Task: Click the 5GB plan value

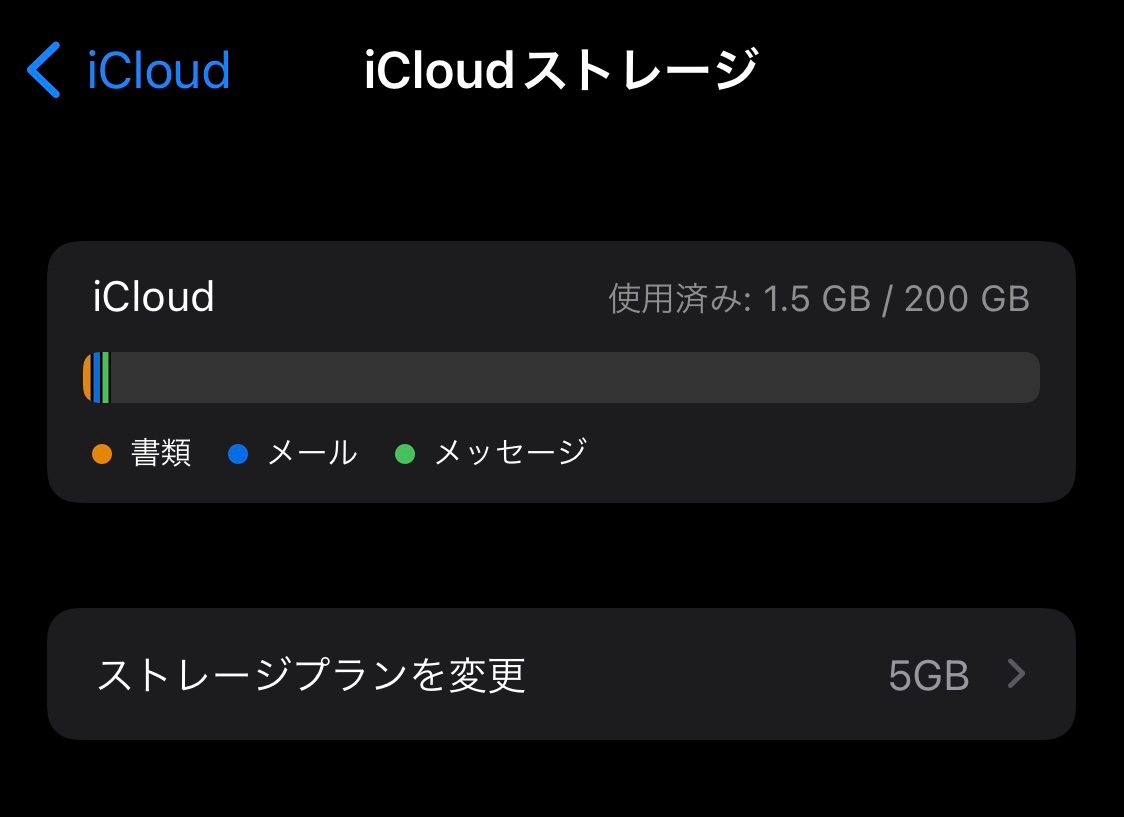Action: coord(928,676)
